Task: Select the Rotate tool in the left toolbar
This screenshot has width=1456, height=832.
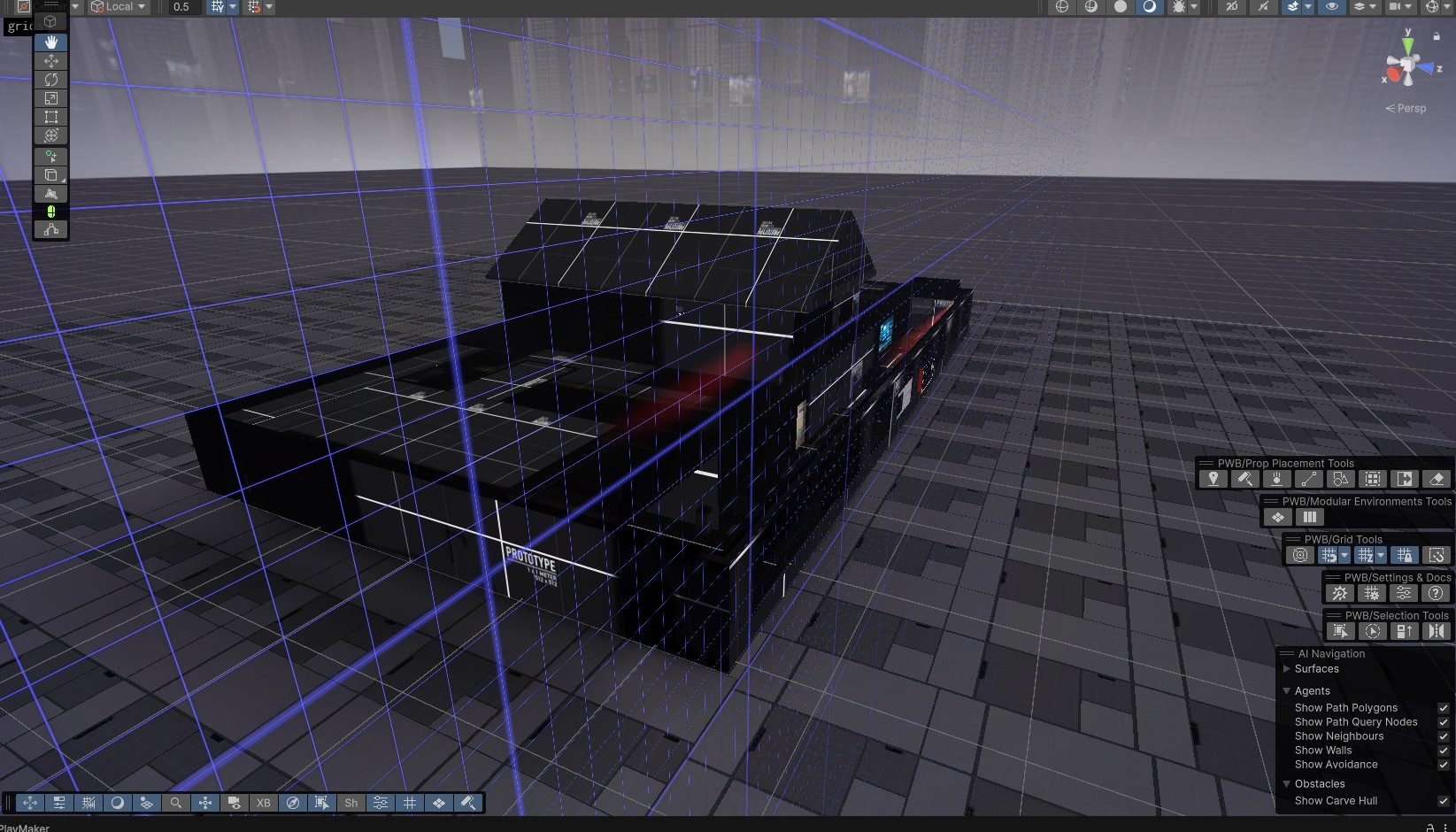Action: [x=50, y=79]
